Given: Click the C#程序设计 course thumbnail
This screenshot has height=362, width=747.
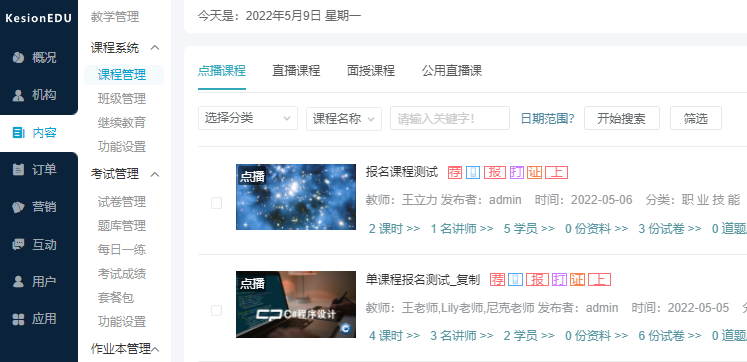Looking at the screenshot, I should tap(296, 304).
